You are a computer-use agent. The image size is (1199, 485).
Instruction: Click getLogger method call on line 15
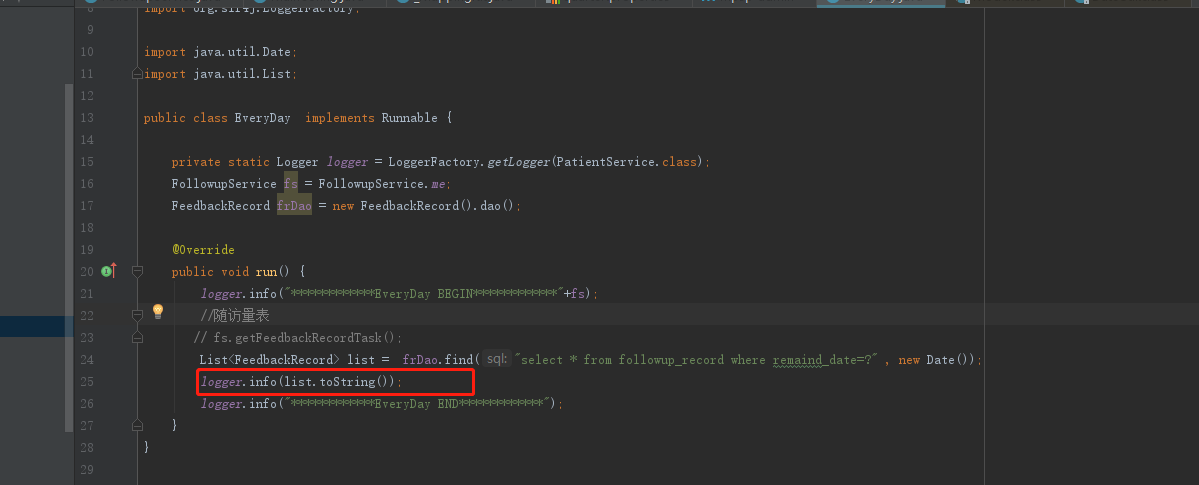tap(517, 162)
